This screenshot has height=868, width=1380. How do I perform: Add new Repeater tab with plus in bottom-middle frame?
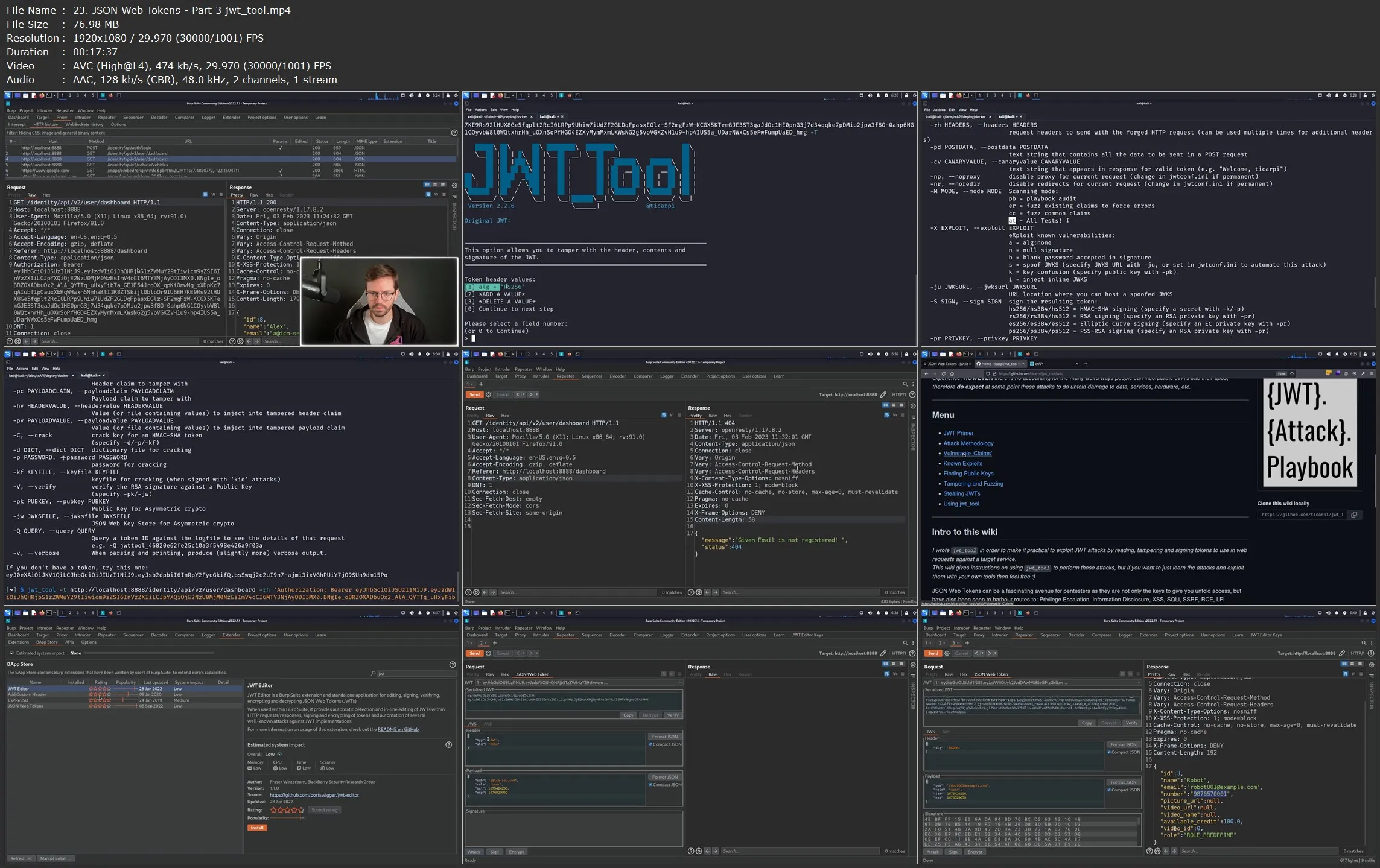[x=494, y=643]
